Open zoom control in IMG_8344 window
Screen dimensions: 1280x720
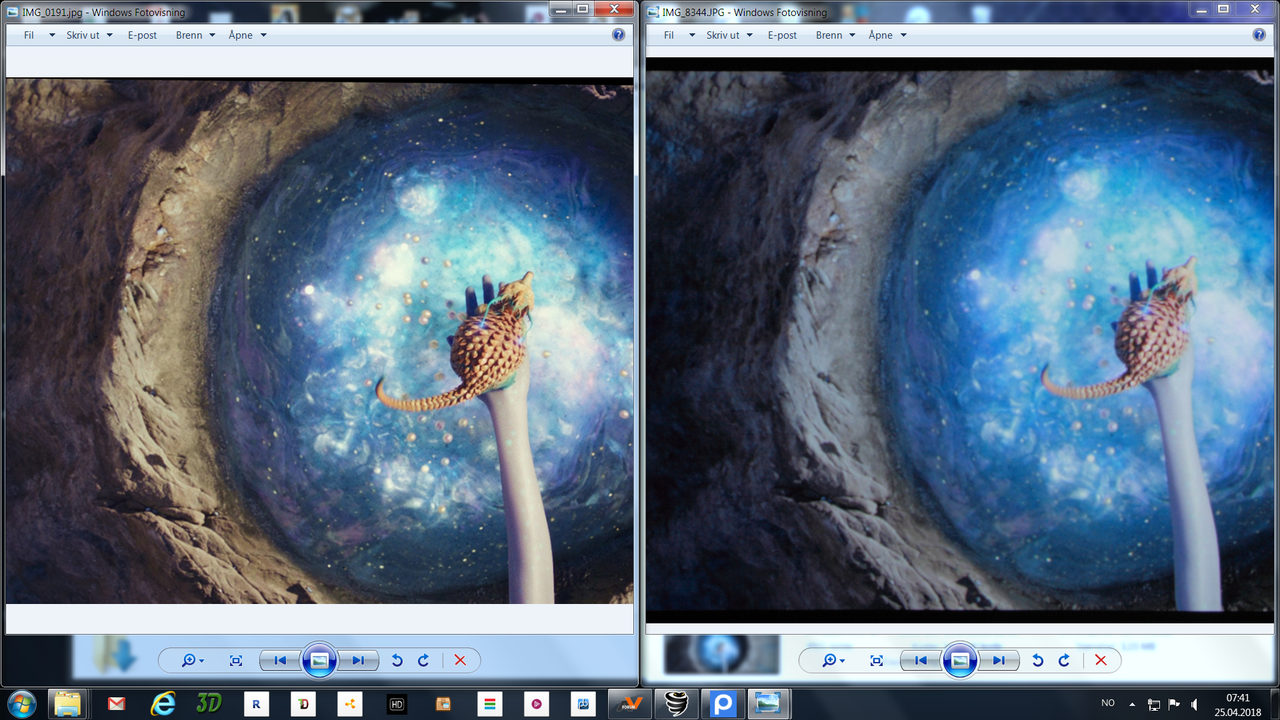point(832,660)
